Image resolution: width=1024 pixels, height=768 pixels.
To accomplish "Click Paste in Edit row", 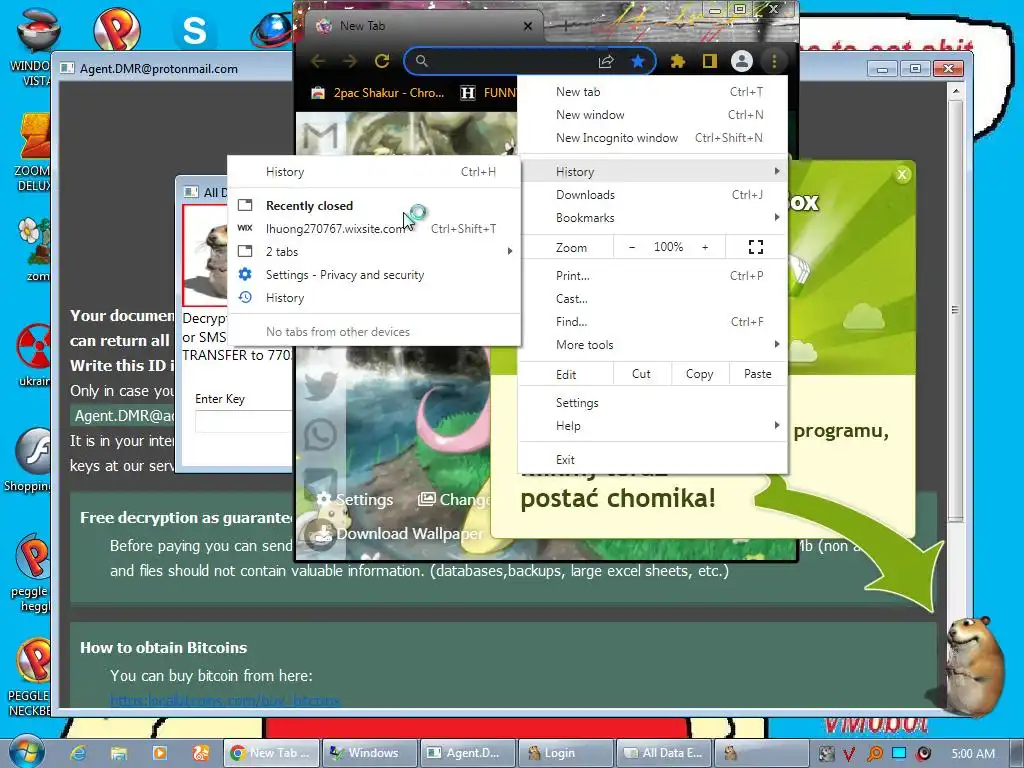I will 758,374.
